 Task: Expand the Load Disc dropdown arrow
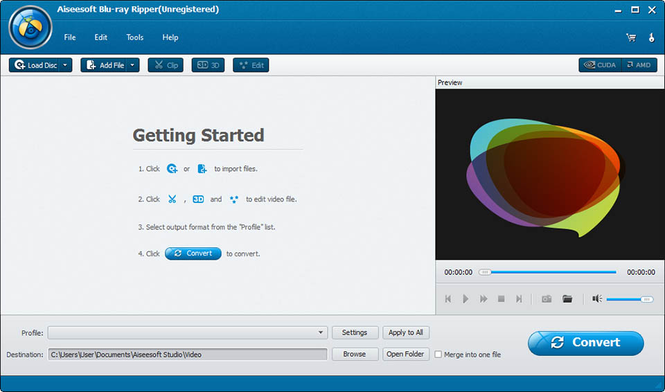click(65, 65)
